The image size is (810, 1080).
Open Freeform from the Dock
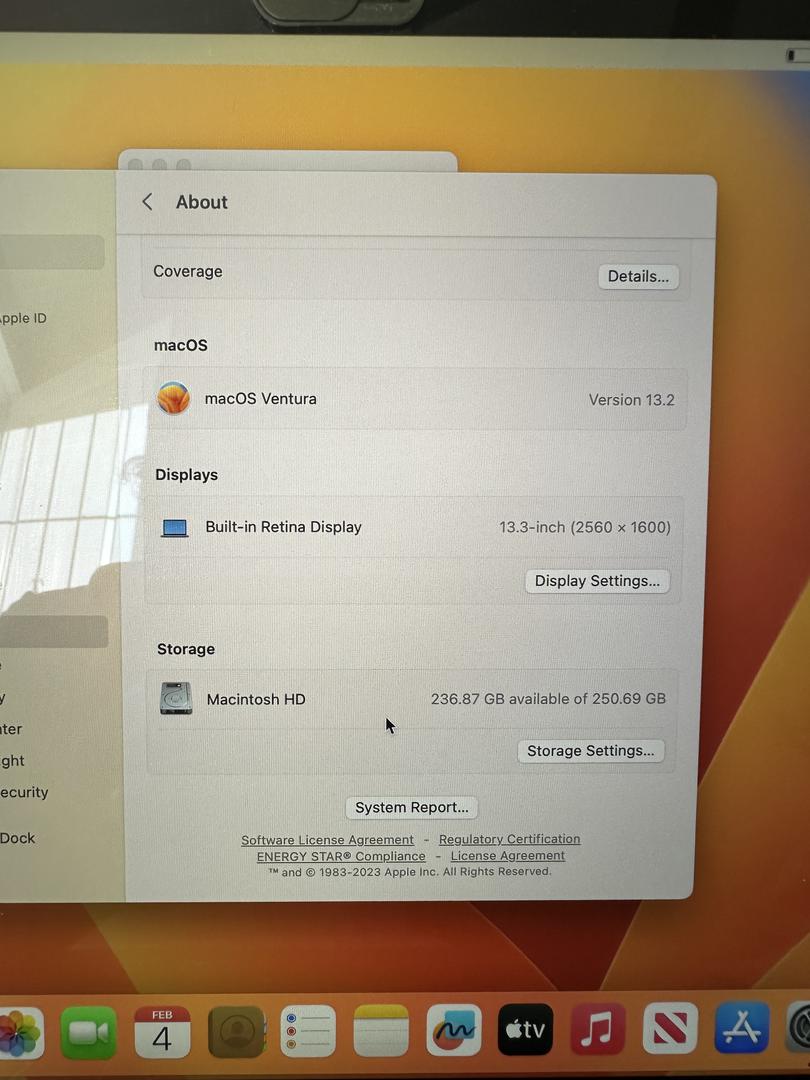click(453, 1030)
